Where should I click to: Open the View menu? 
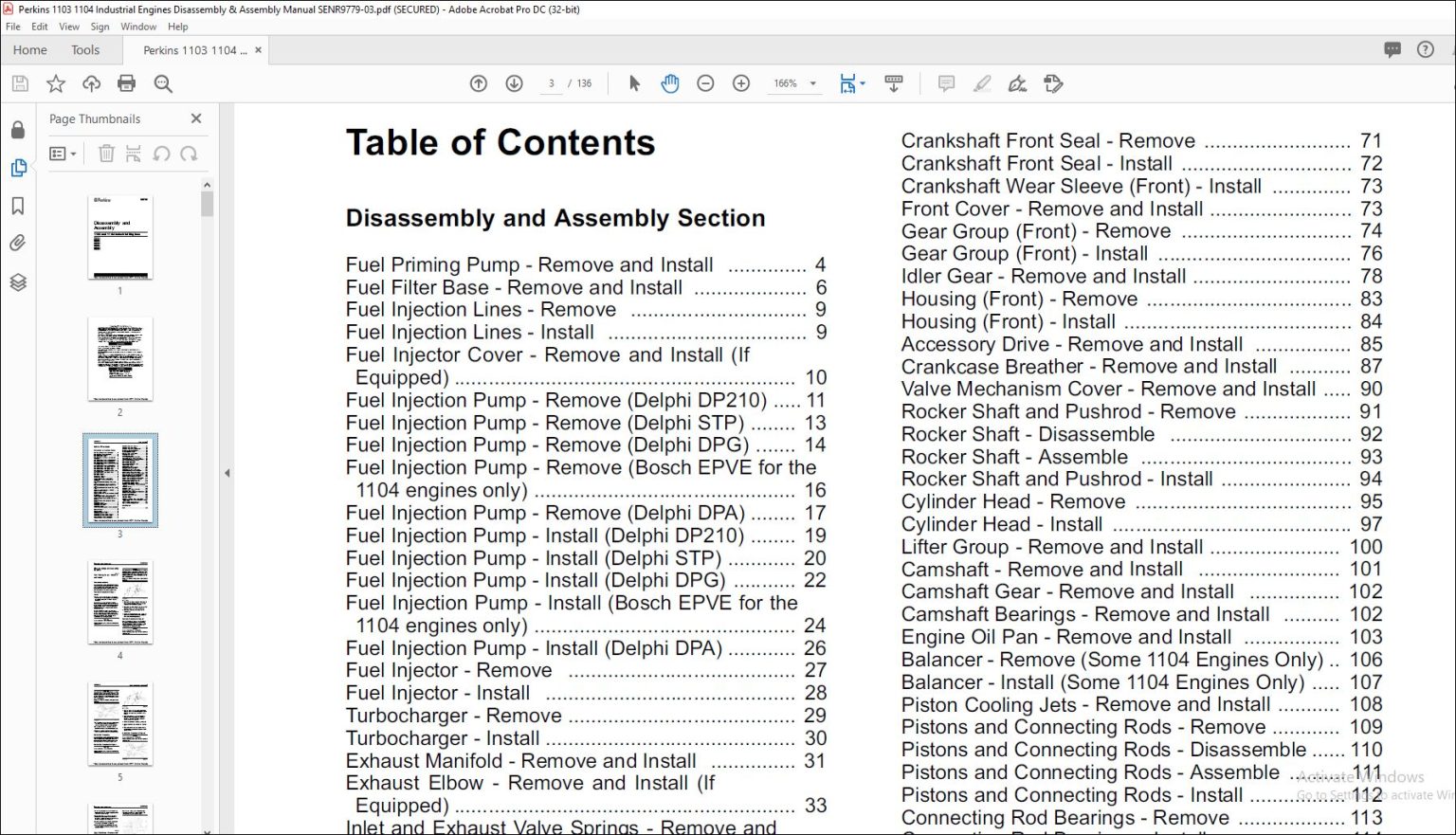tap(69, 27)
